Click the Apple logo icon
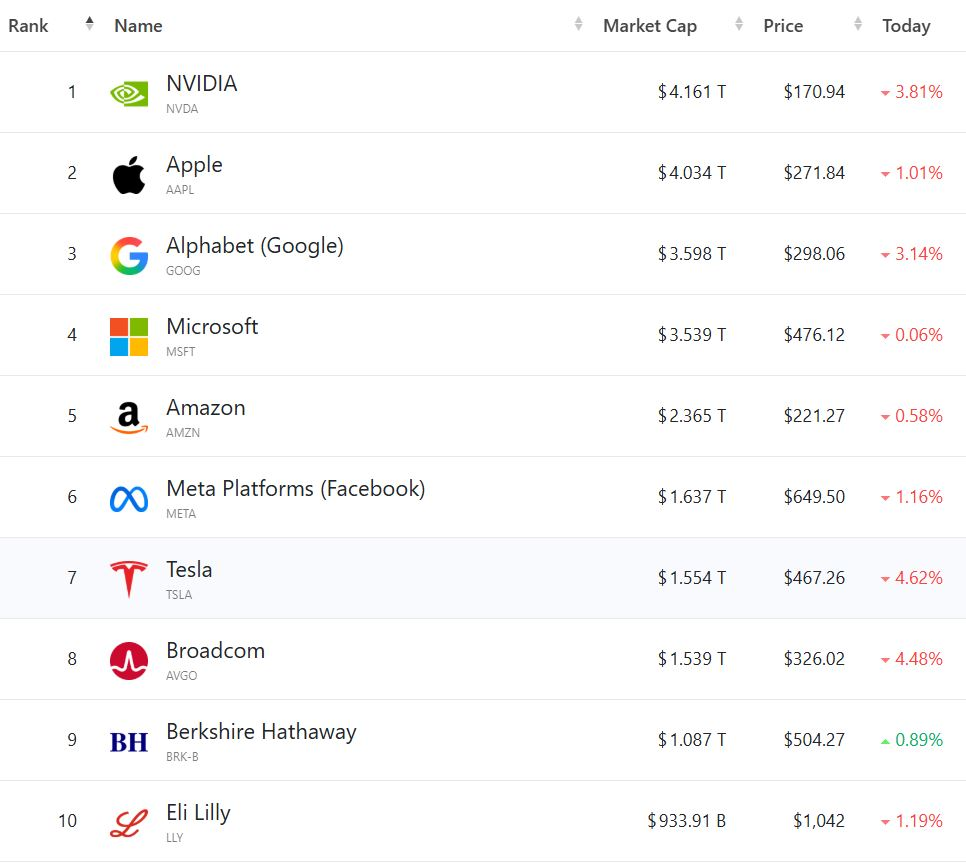The width and height of the screenshot is (966, 865). tap(129, 174)
